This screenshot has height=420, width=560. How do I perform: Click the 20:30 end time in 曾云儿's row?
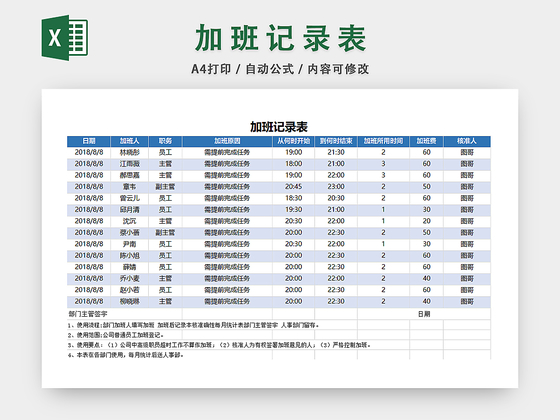coord(336,198)
